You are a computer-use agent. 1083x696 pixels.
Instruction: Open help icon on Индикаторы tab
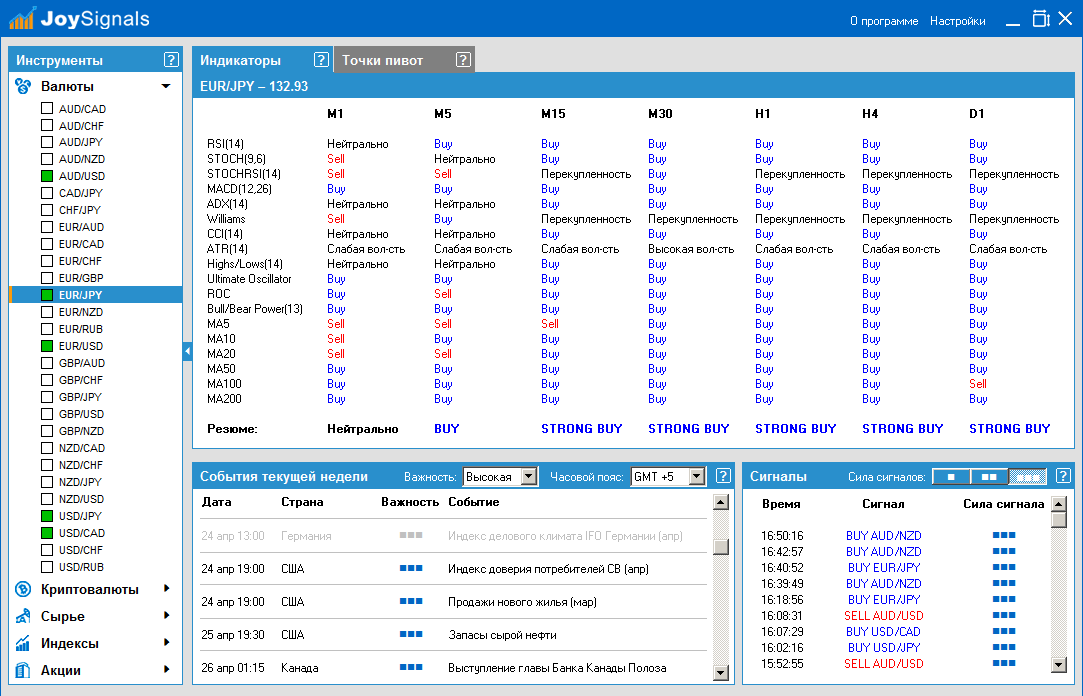point(321,60)
